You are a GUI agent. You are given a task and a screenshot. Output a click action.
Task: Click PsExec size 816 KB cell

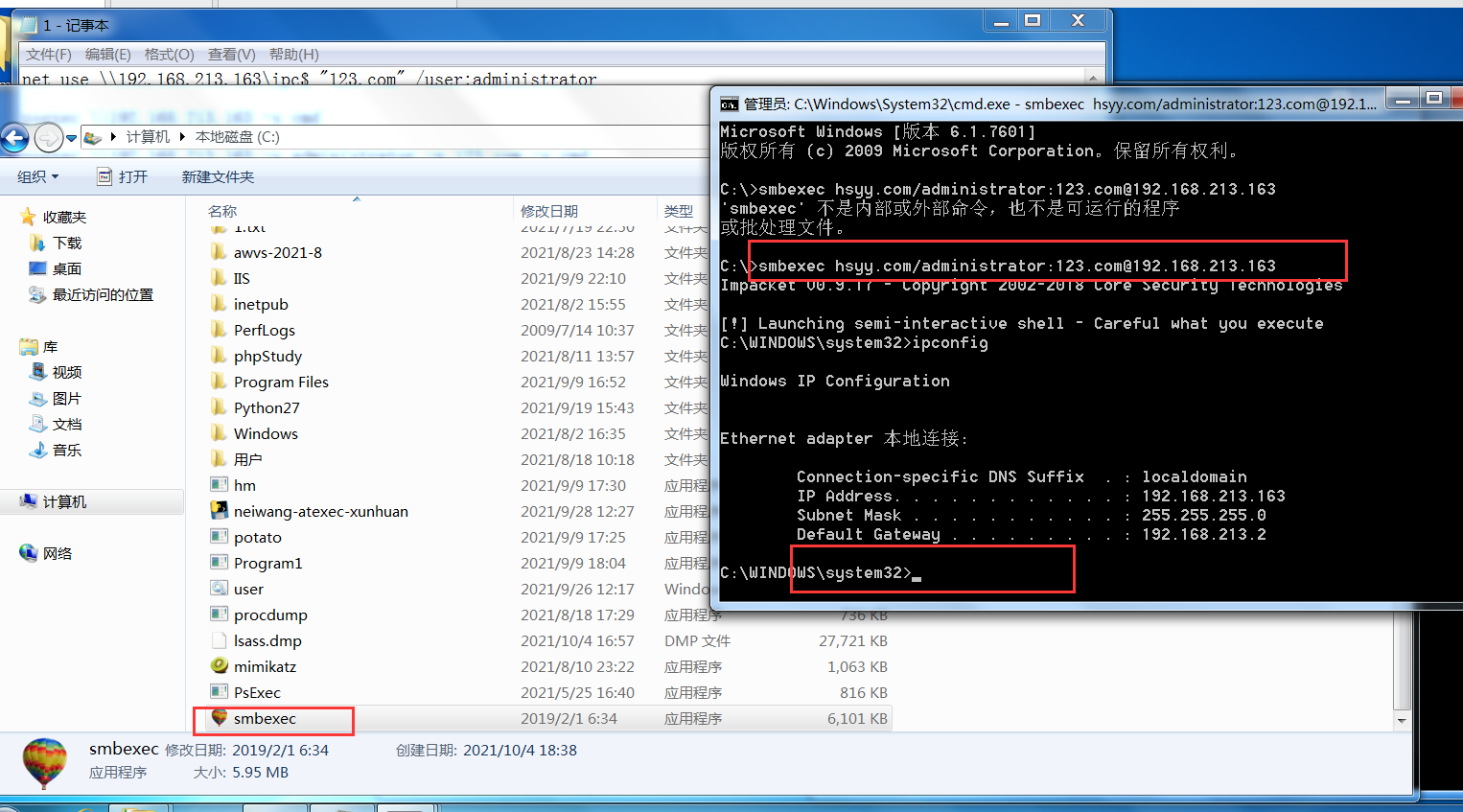(x=864, y=692)
